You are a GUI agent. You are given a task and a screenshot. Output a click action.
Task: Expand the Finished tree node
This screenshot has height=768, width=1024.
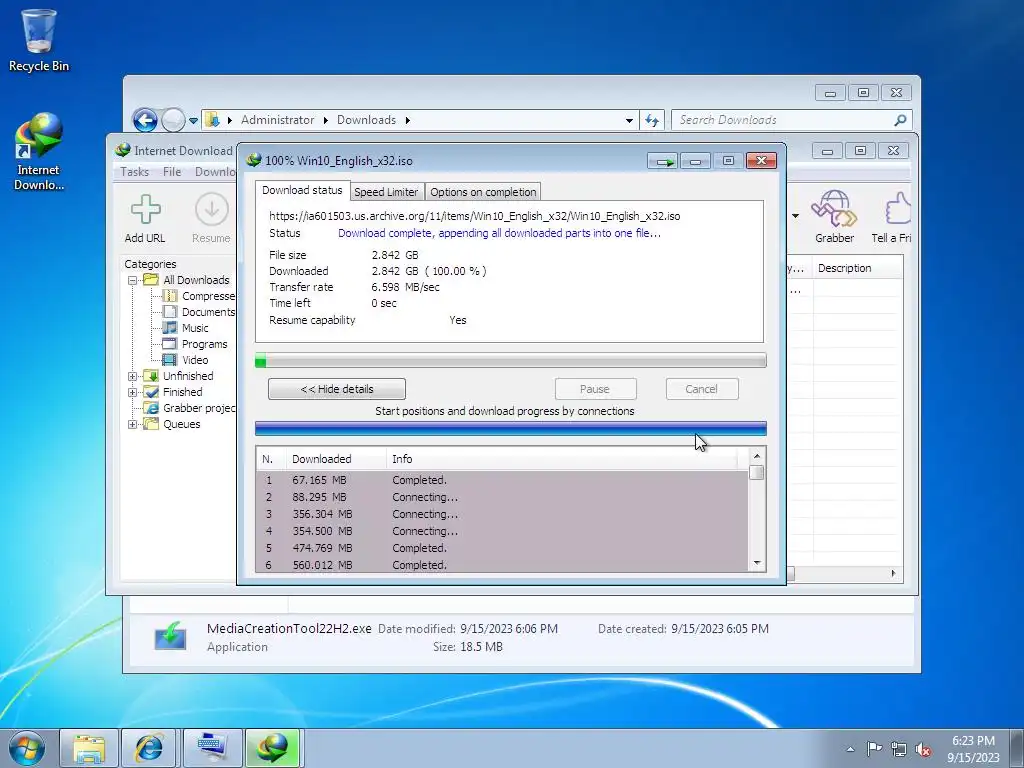click(133, 392)
